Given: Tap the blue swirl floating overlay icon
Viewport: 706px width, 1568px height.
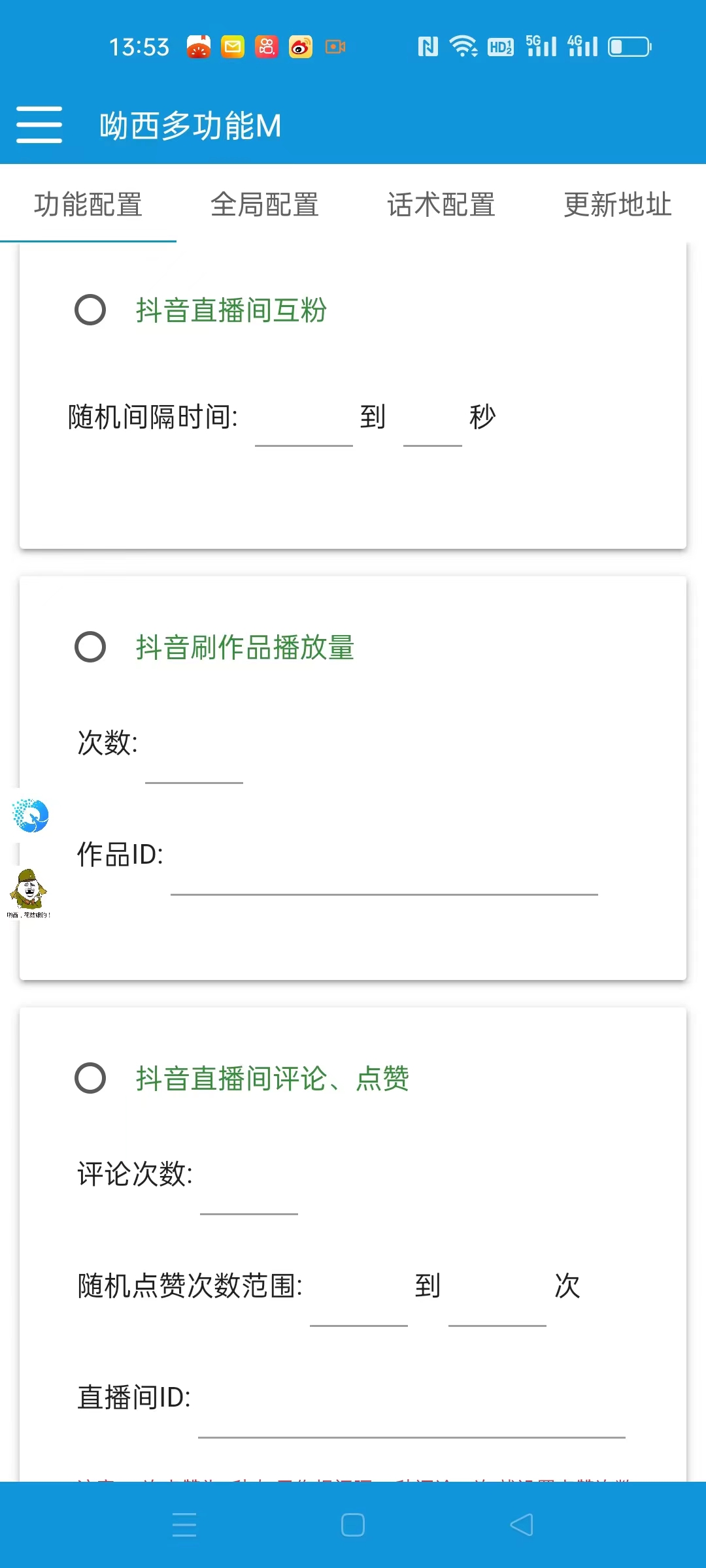Looking at the screenshot, I should click(29, 815).
